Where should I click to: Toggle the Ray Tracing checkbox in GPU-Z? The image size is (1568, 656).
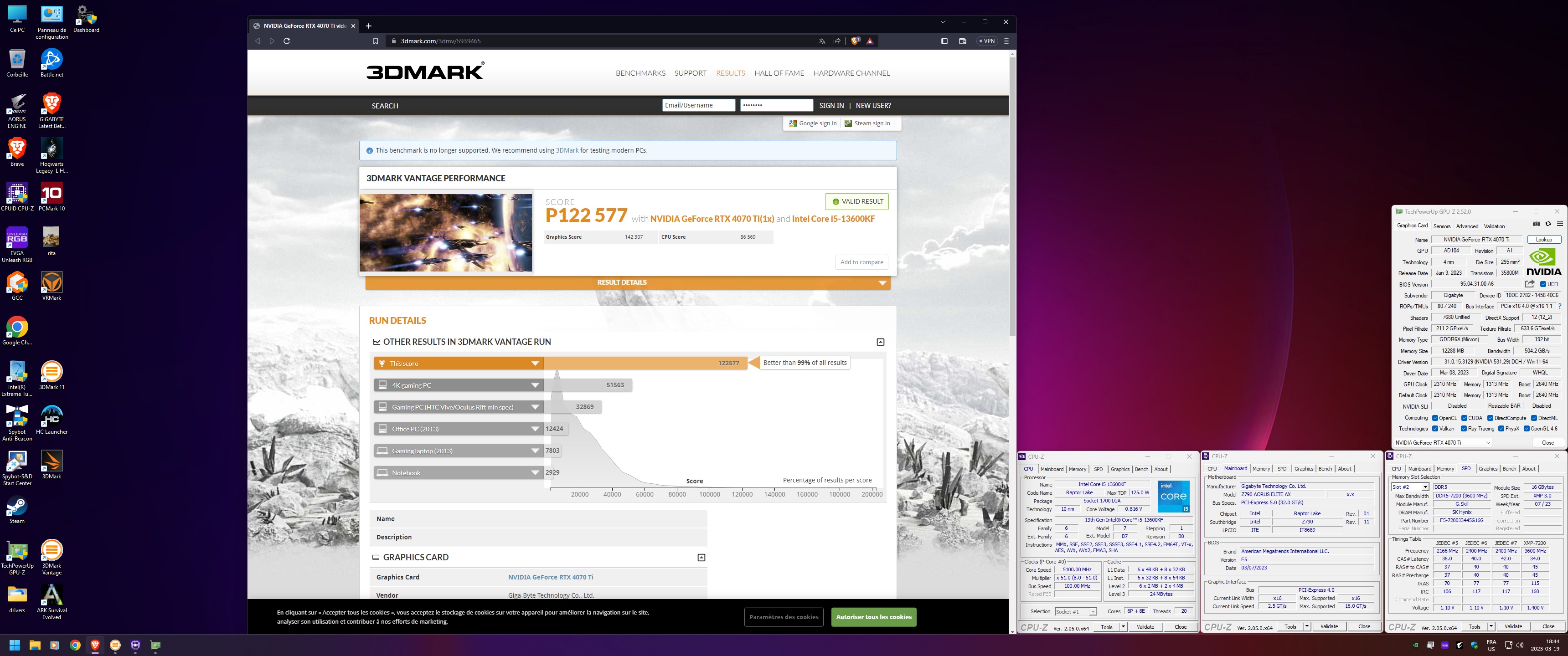1464,429
